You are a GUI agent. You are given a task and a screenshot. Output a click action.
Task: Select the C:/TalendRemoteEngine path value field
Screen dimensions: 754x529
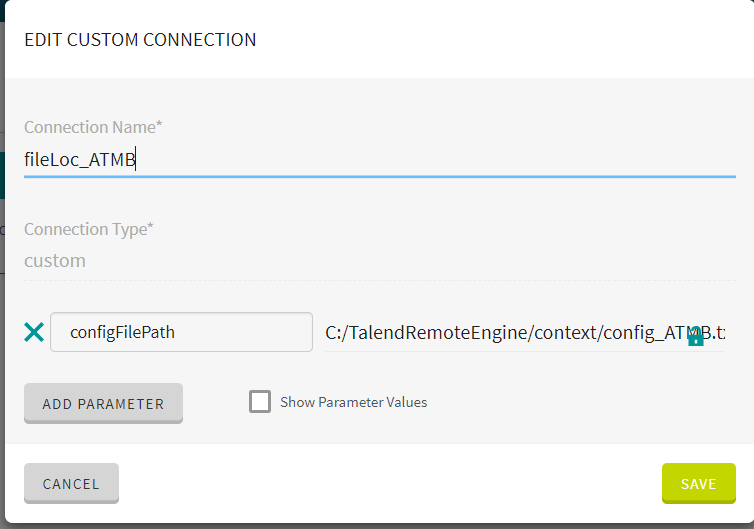[525, 332]
